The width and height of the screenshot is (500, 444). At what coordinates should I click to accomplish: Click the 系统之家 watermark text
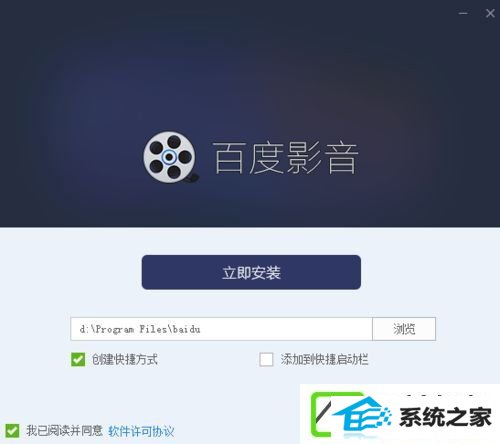pyautogui.click(x=445, y=417)
